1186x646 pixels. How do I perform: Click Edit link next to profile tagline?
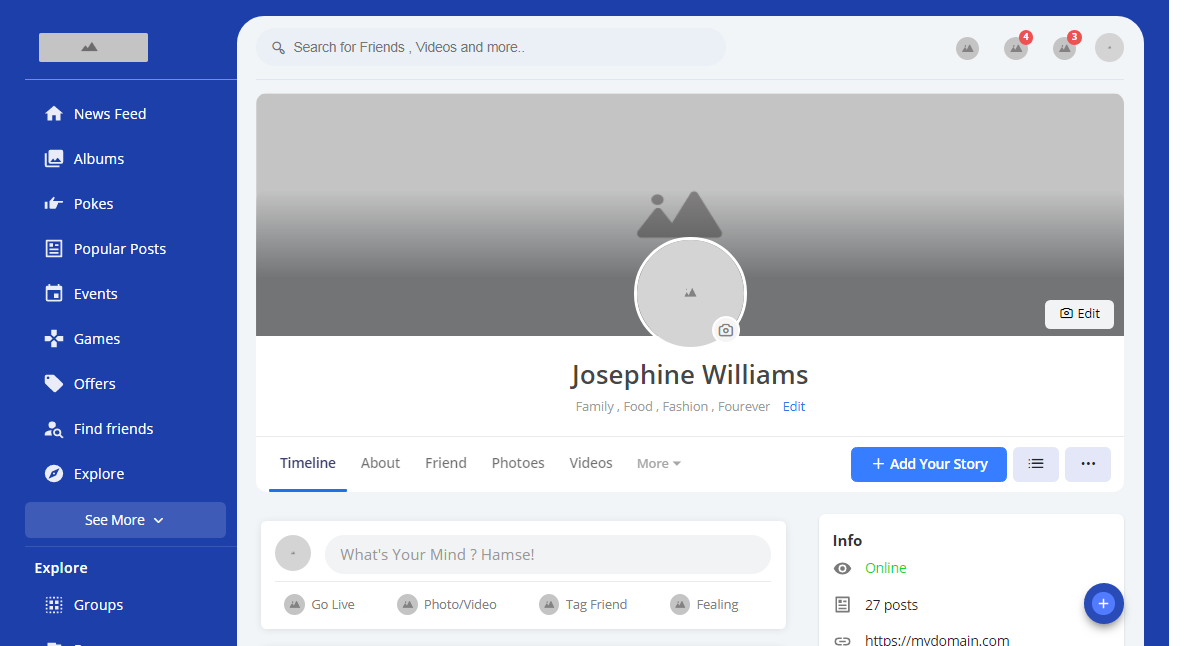(x=794, y=407)
